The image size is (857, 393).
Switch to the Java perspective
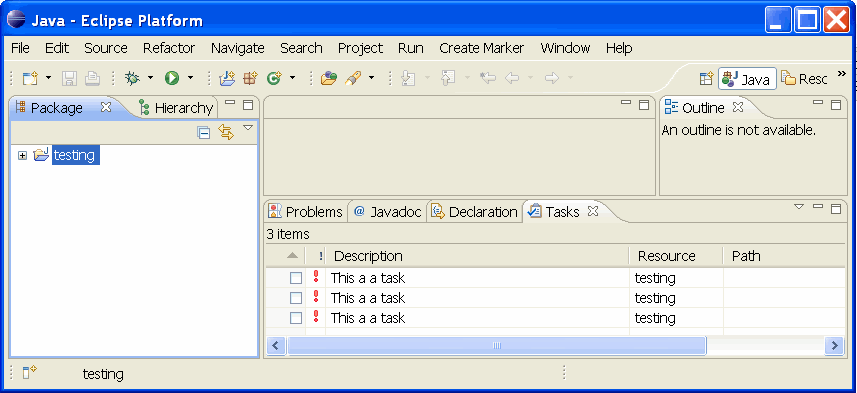click(747, 79)
